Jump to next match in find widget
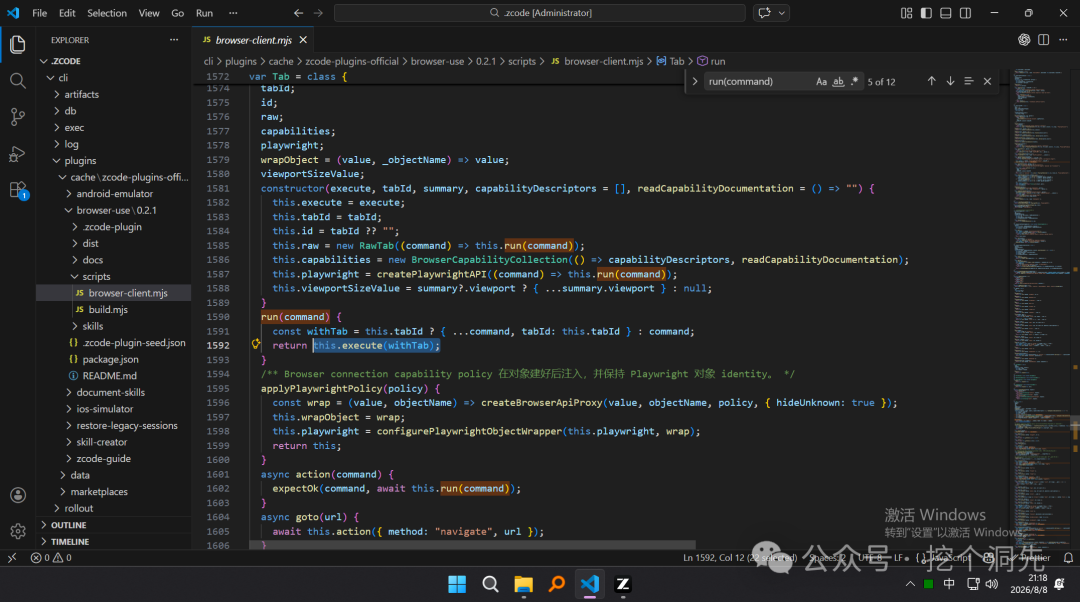Viewport: 1080px width, 602px height. [x=950, y=81]
